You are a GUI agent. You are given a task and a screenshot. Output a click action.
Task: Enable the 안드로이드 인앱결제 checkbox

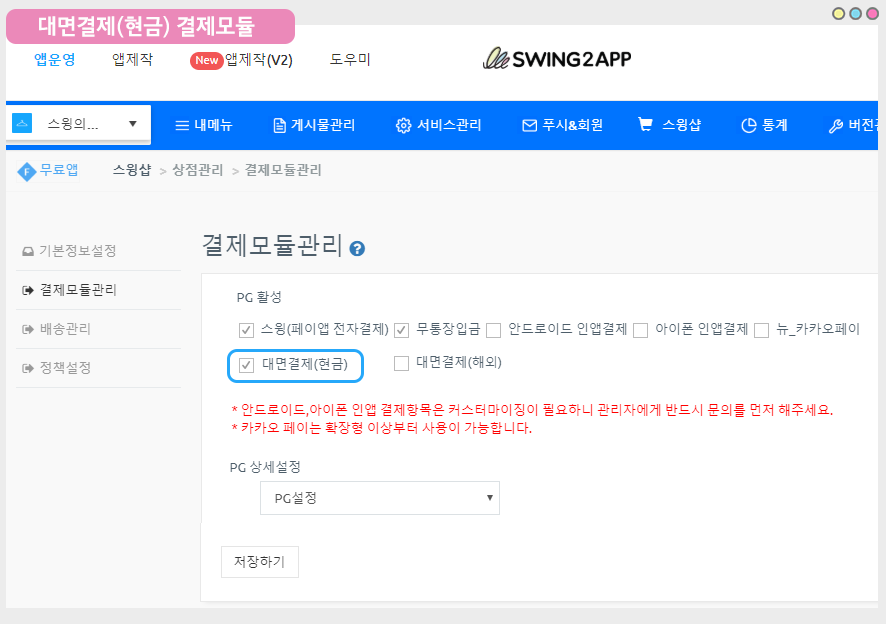[x=493, y=330]
